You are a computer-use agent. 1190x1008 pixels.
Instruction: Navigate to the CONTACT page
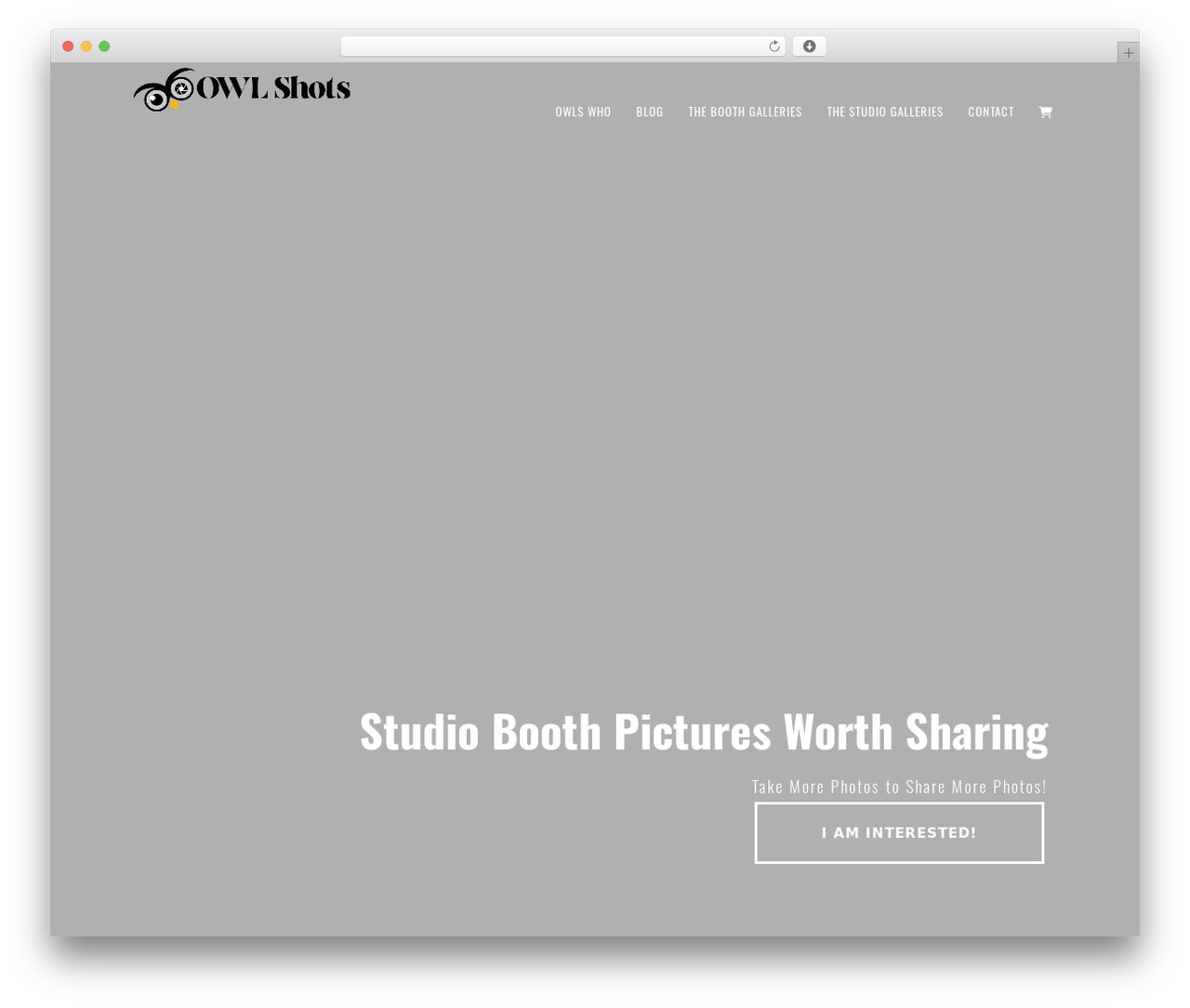(990, 112)
